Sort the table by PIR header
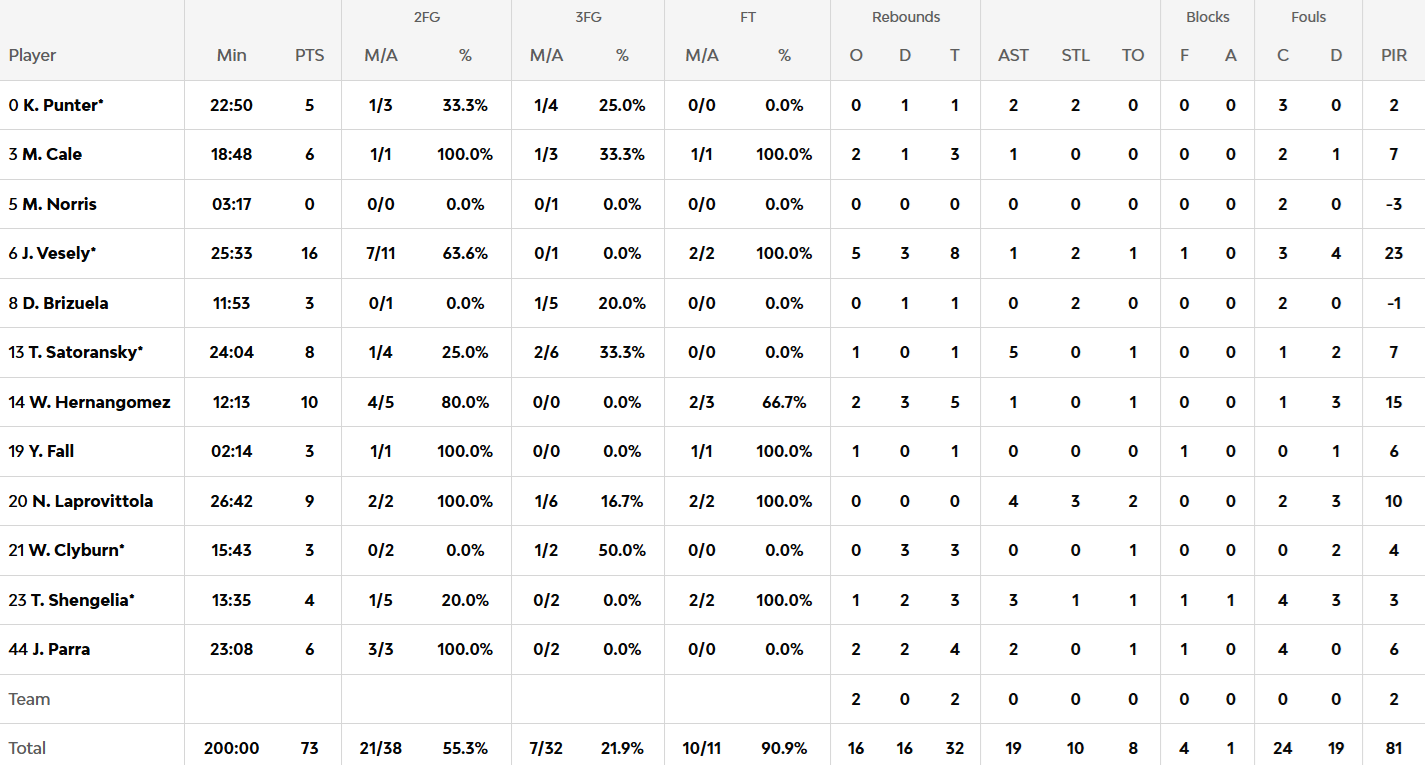The height and width of the screenshot is (765, 1425). tap(1394, 55)
